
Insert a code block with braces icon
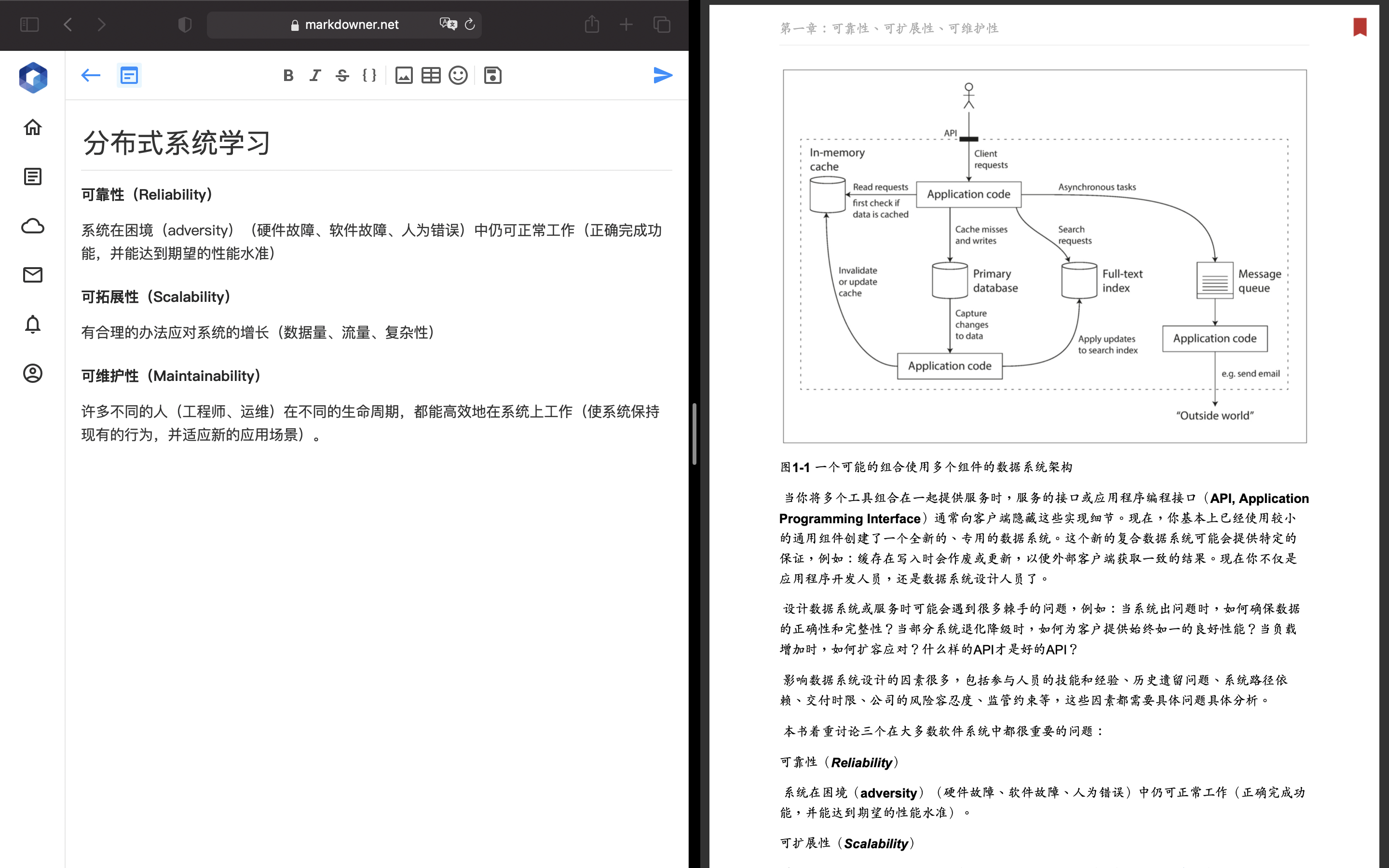[x=369, y=75]
